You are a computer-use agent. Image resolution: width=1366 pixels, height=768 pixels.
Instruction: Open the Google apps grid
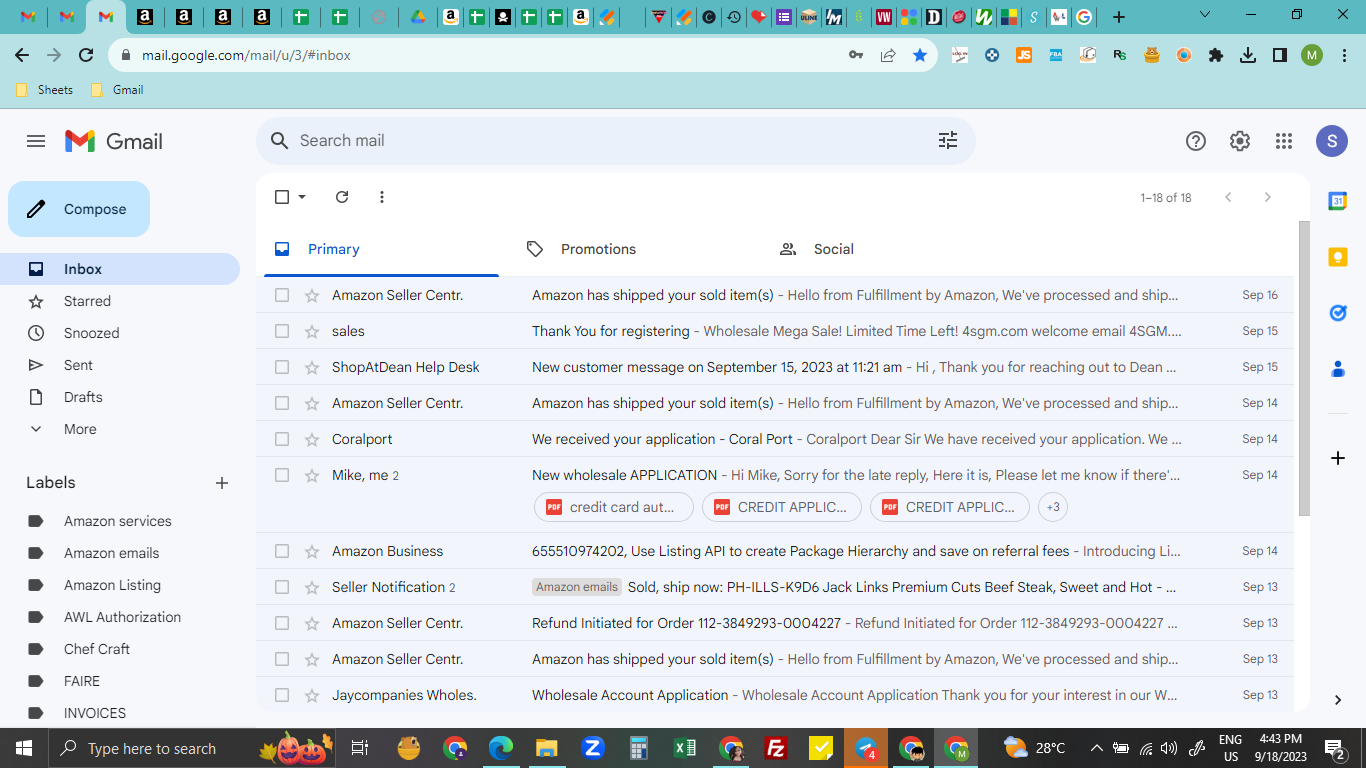1284,141
